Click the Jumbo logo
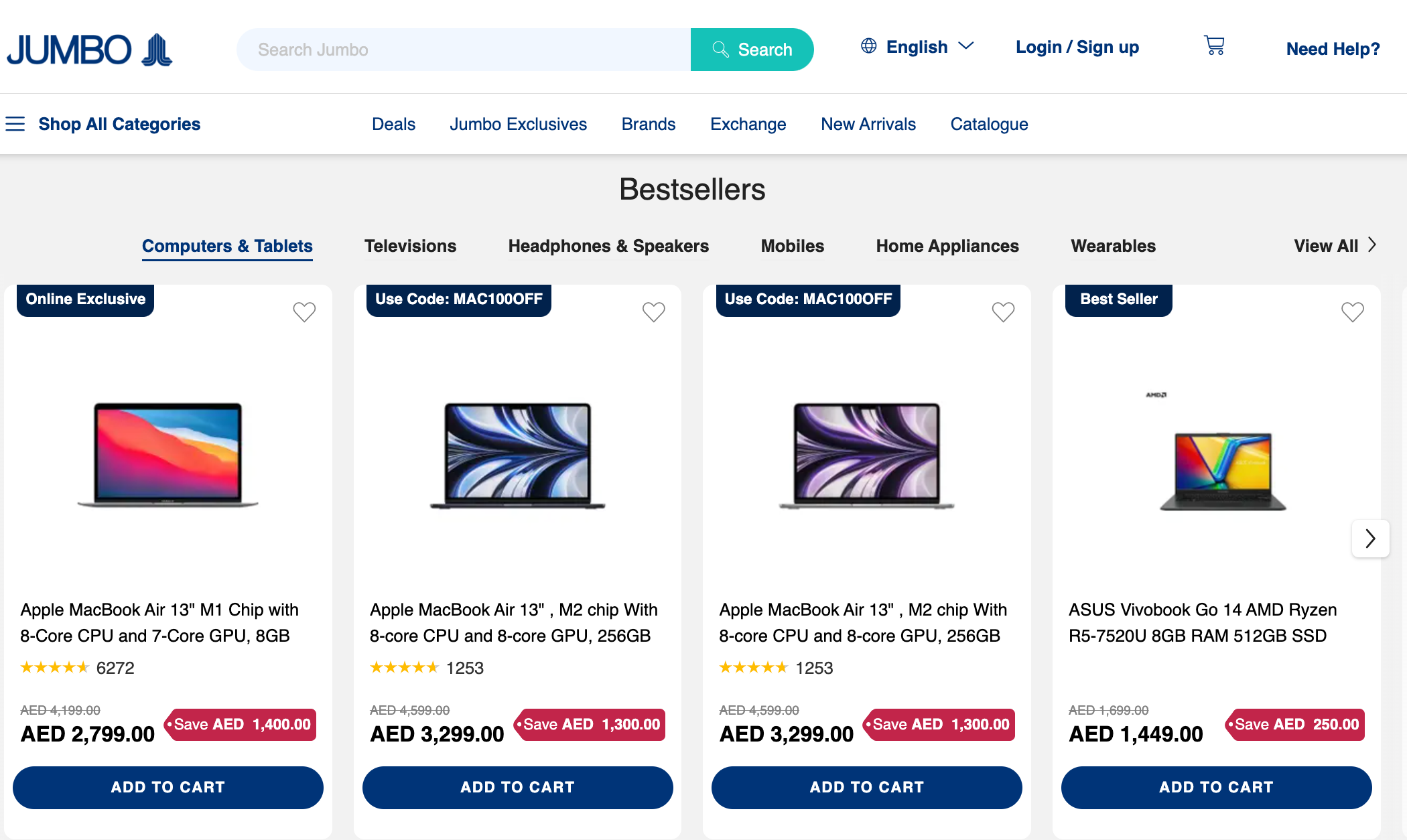 [x=89, y=50]
